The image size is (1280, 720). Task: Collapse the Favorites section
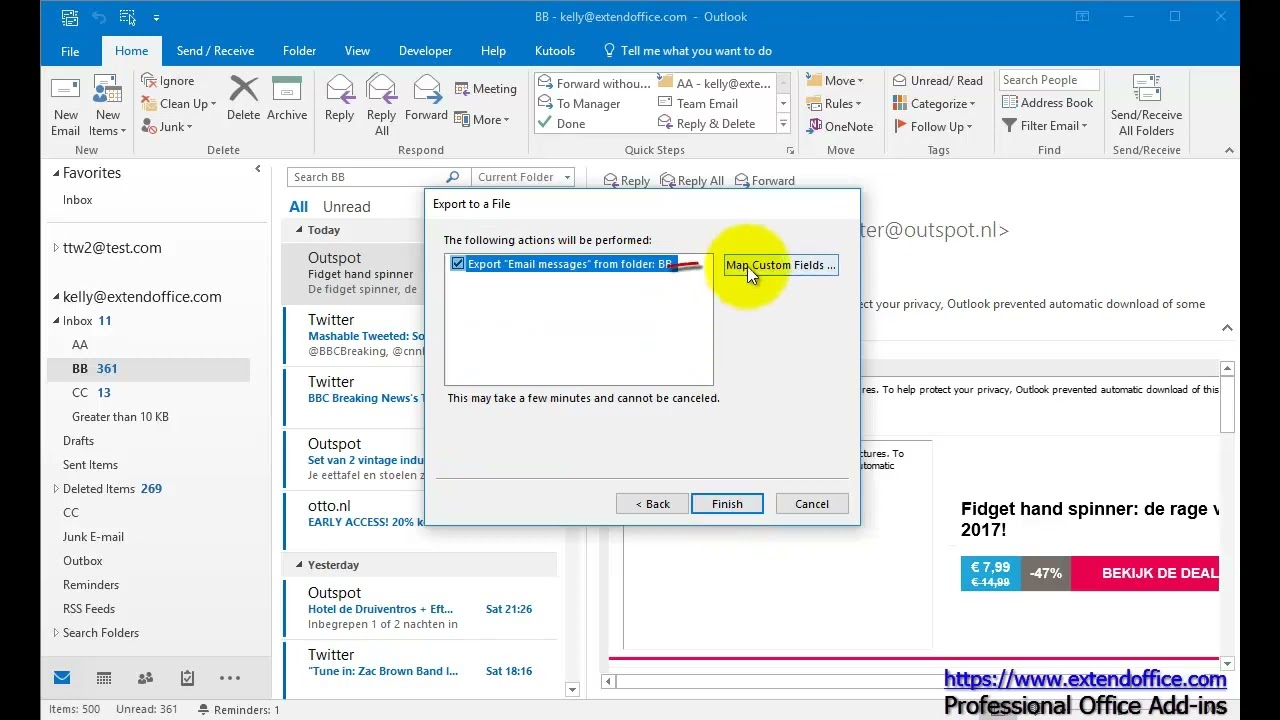click(56, 173)
